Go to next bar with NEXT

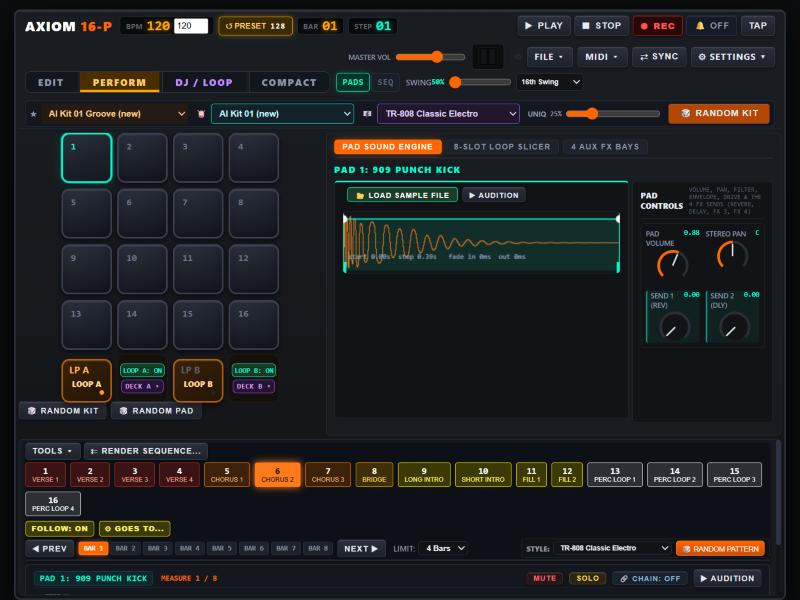[361, 548]
